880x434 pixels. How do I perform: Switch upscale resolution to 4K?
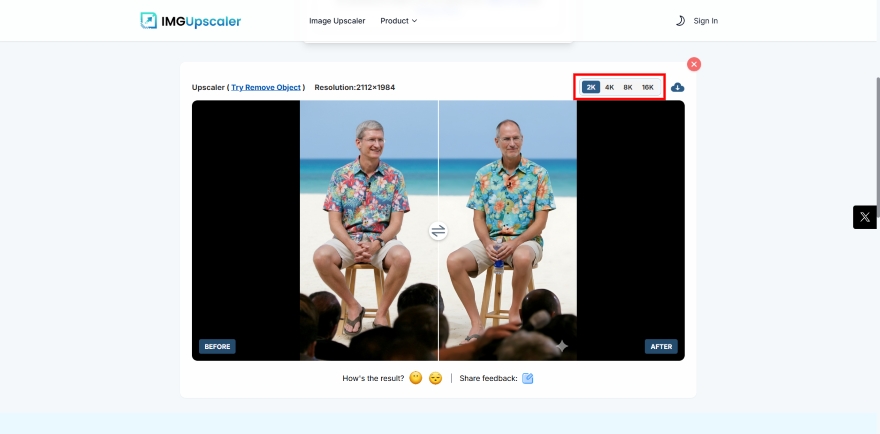(x=609, y=87)
